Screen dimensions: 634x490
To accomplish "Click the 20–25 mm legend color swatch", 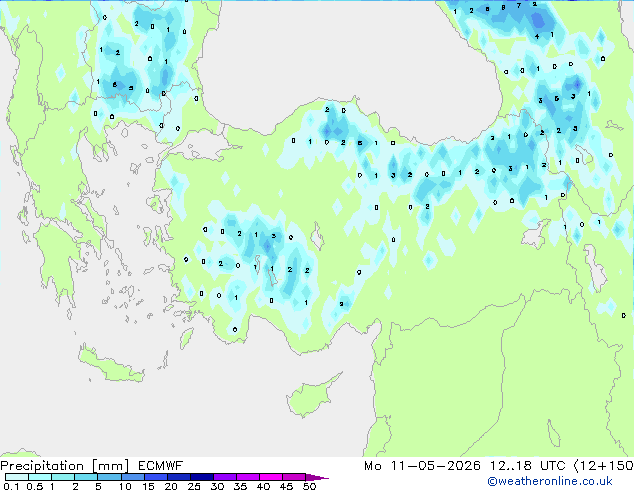I will click(178, 477).
